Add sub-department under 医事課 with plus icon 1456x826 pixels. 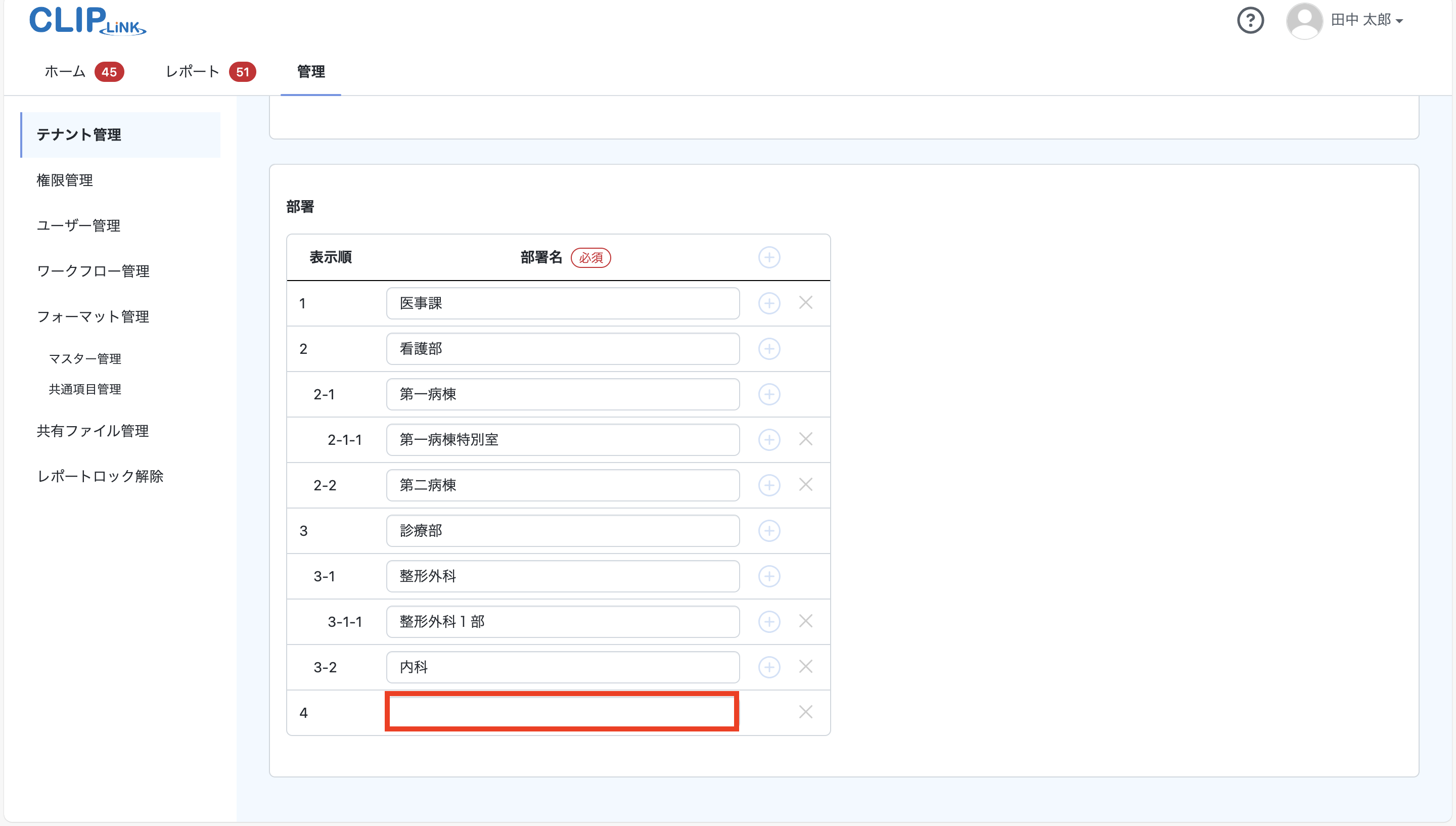[x=769, y=303]
